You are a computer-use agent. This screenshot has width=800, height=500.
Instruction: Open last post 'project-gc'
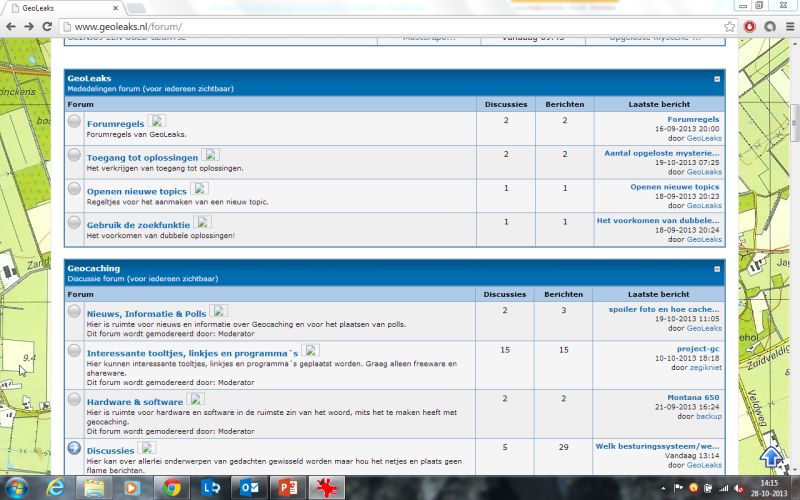[698, 348]
